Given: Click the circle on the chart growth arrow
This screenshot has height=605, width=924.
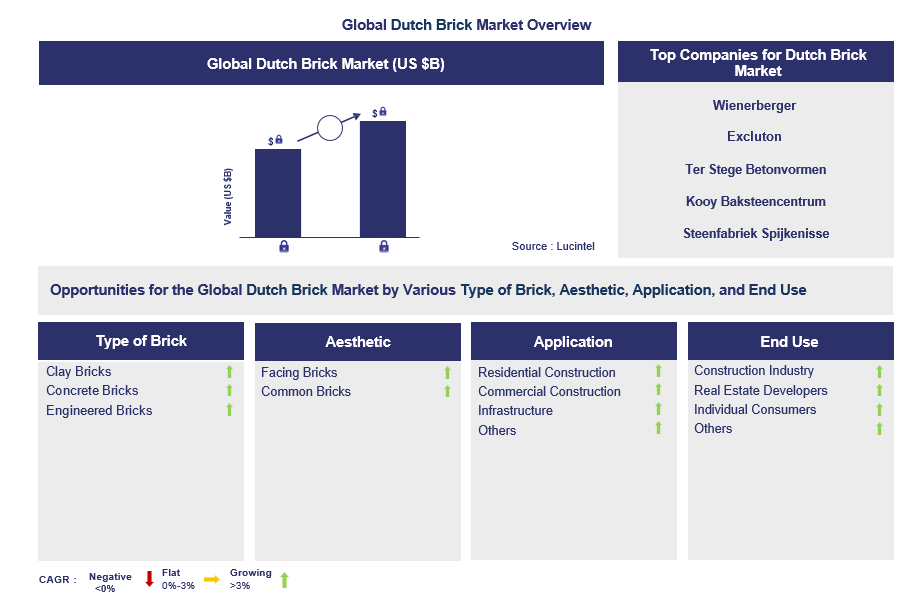Looking at the screenshot, I should coord(330,128).
